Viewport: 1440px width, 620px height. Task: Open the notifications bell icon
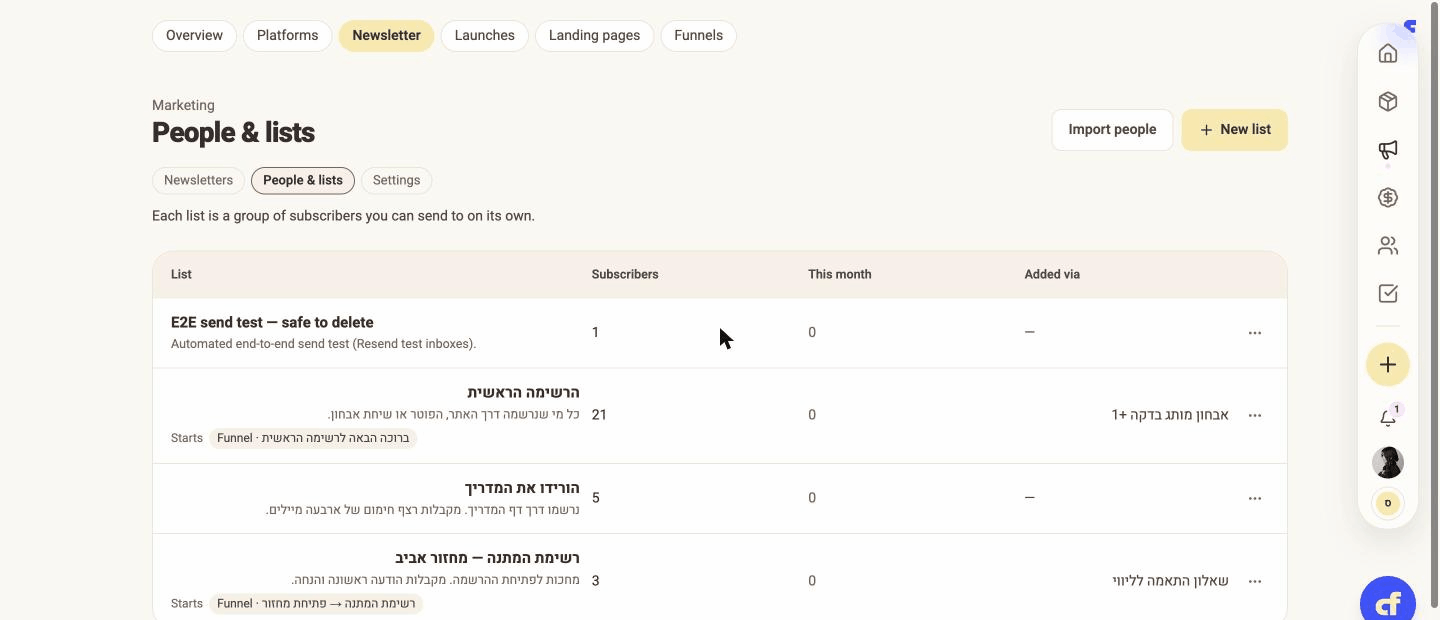(x=1388, y=418)
